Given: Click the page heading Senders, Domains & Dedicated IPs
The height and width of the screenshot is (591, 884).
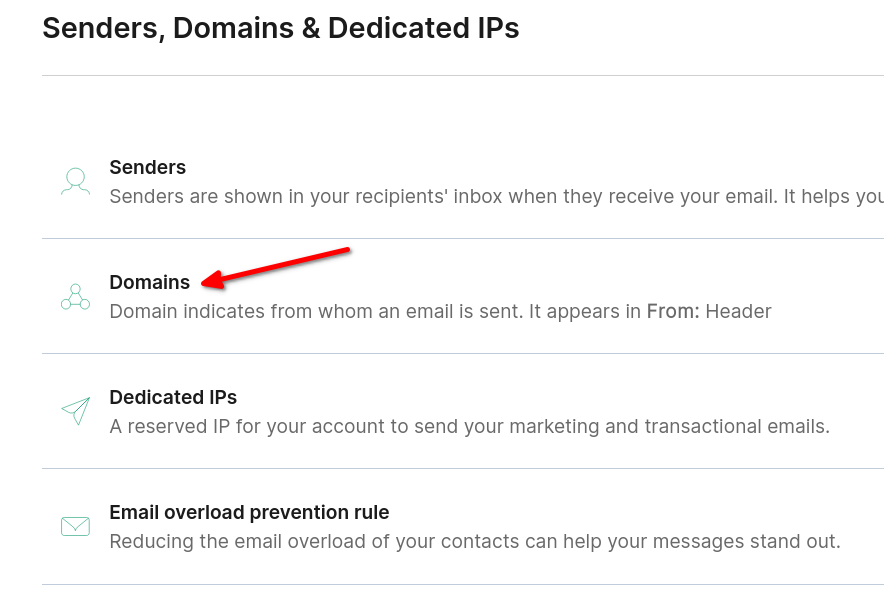Looking at the screenshot, I should coord(281,28).
